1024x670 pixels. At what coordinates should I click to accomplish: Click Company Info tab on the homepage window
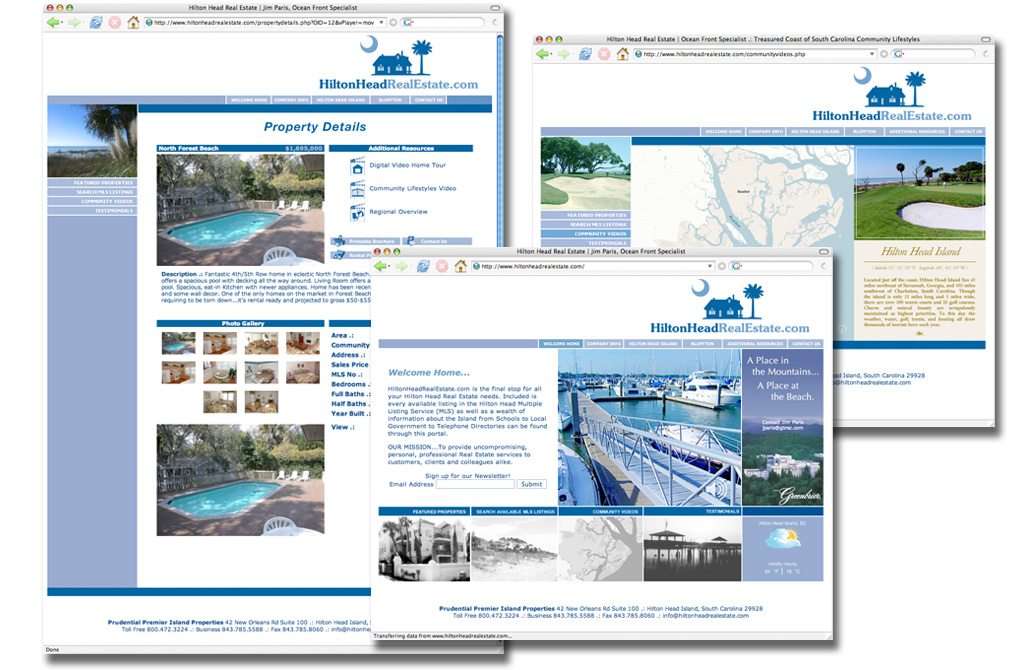click(603, 343)
